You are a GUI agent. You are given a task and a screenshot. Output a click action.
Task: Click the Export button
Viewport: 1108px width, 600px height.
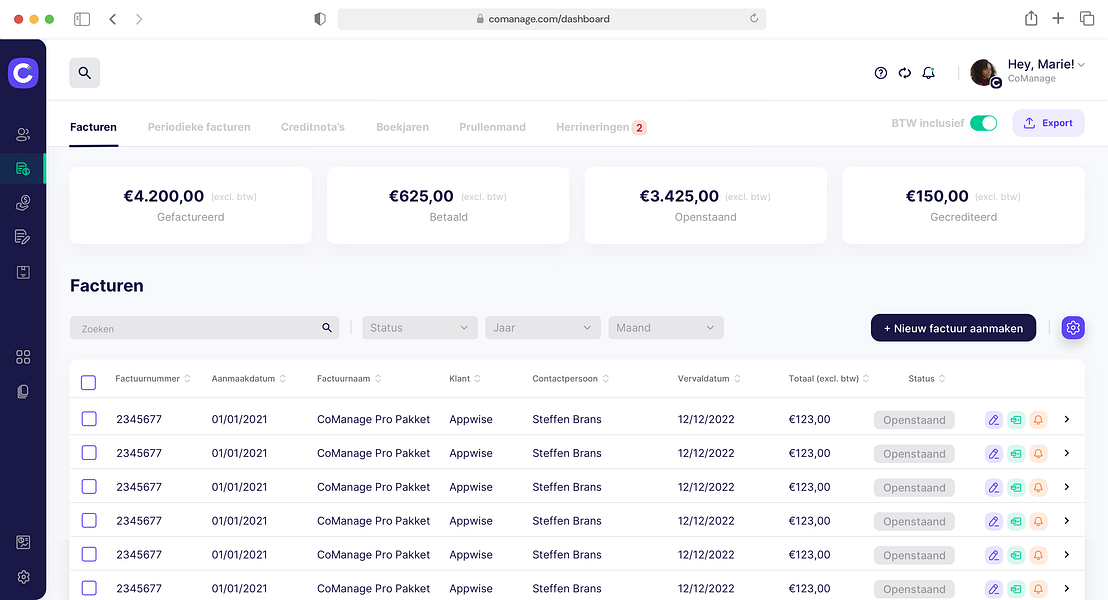[x=1049, y=123]
